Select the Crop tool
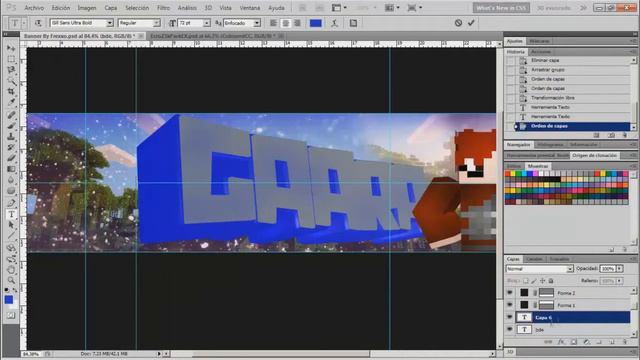 point(11,91)
